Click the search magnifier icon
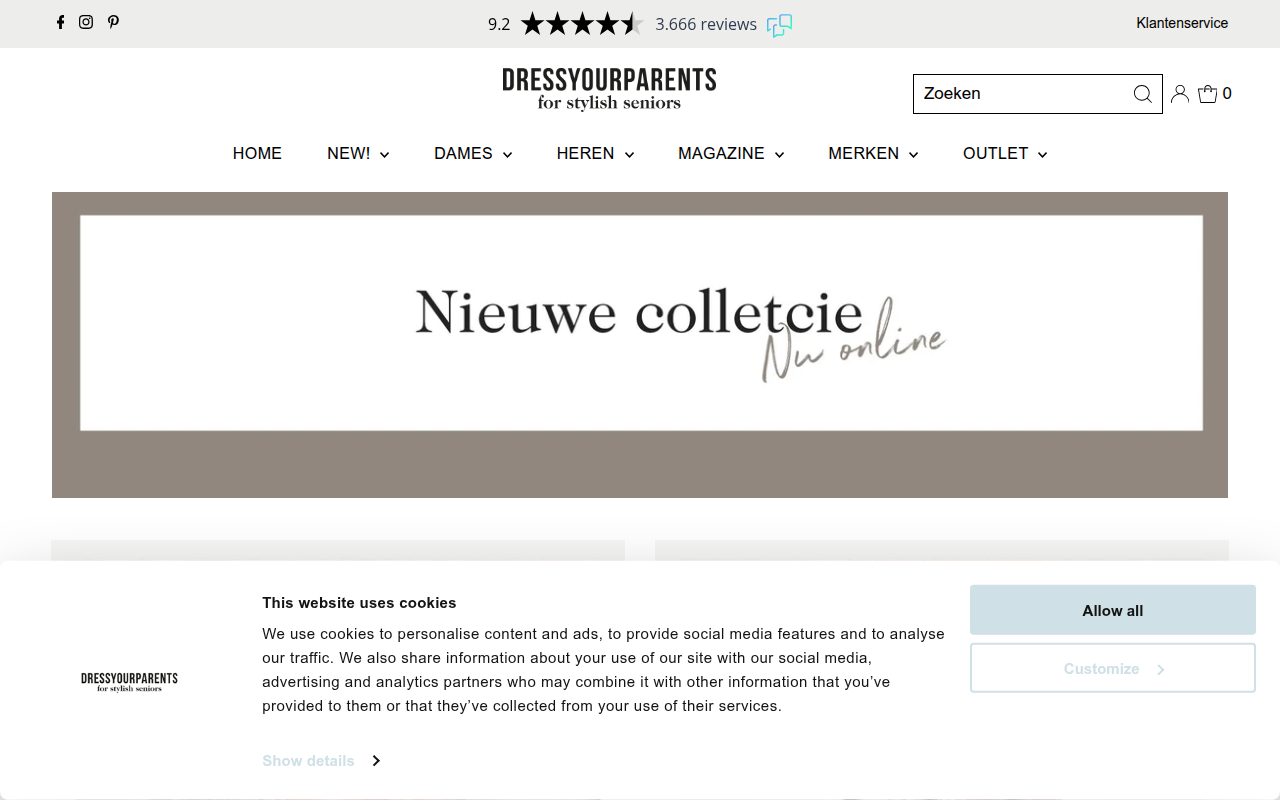 point(1142,94)
